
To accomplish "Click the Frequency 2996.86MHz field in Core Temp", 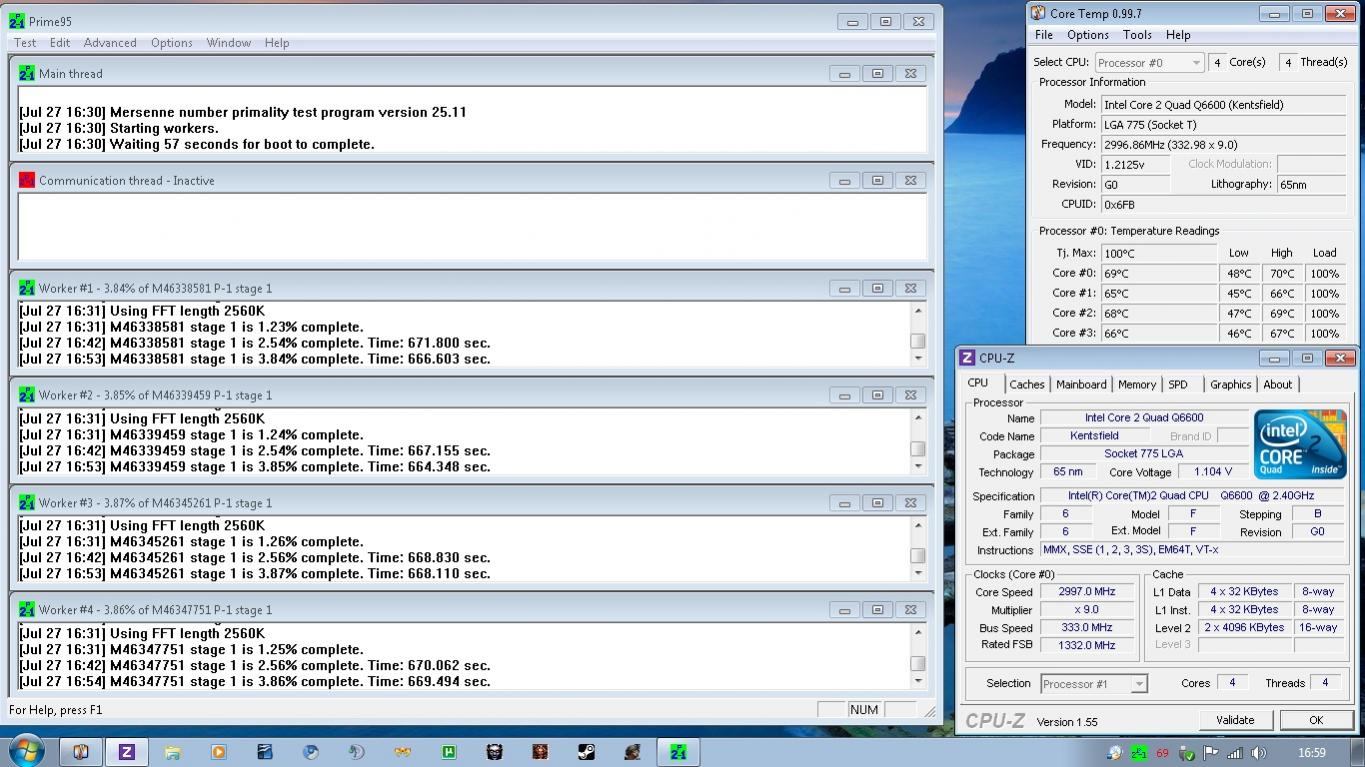I will [1223, 144].
